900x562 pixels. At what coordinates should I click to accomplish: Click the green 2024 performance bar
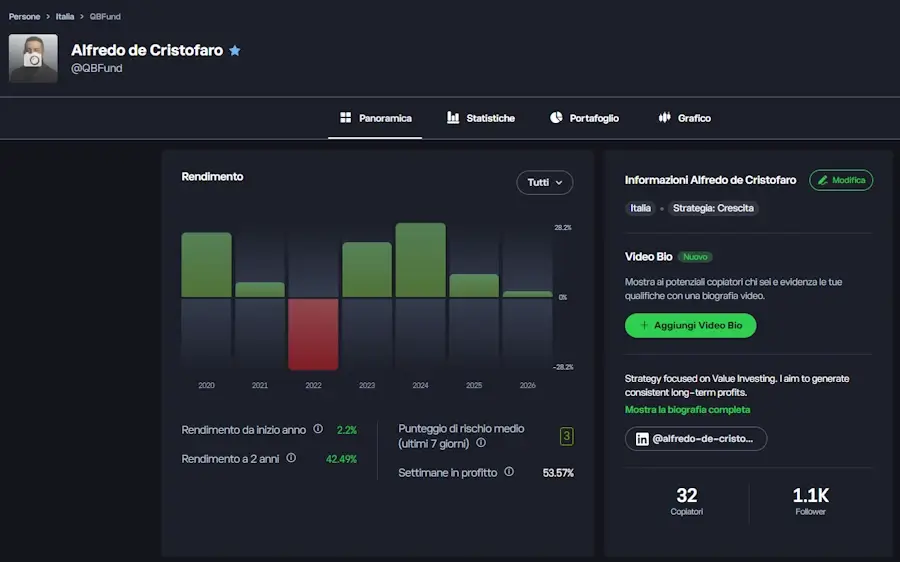click(x=420, y=260)
